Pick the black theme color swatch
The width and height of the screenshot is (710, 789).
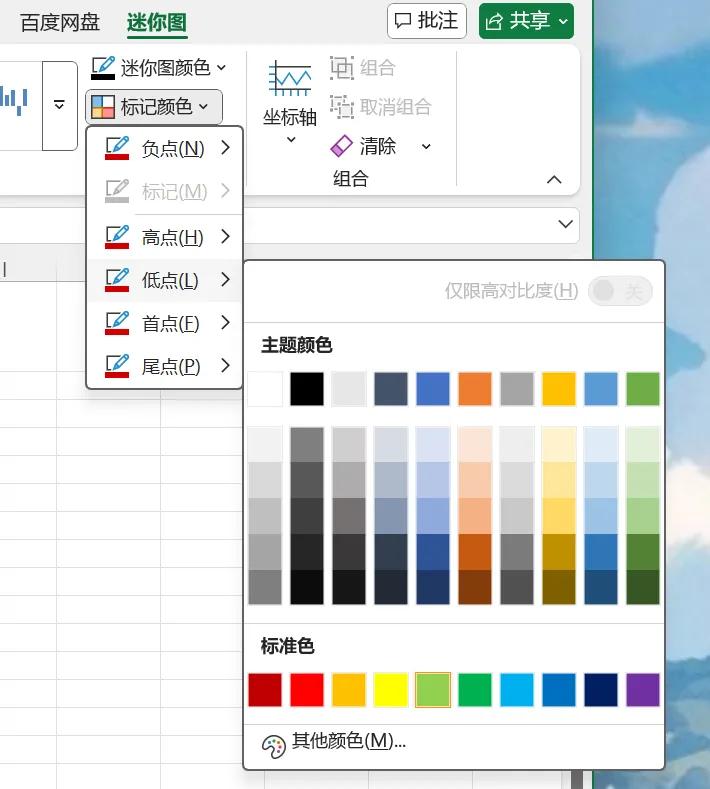pyautogui.click(x=307, y=389)
